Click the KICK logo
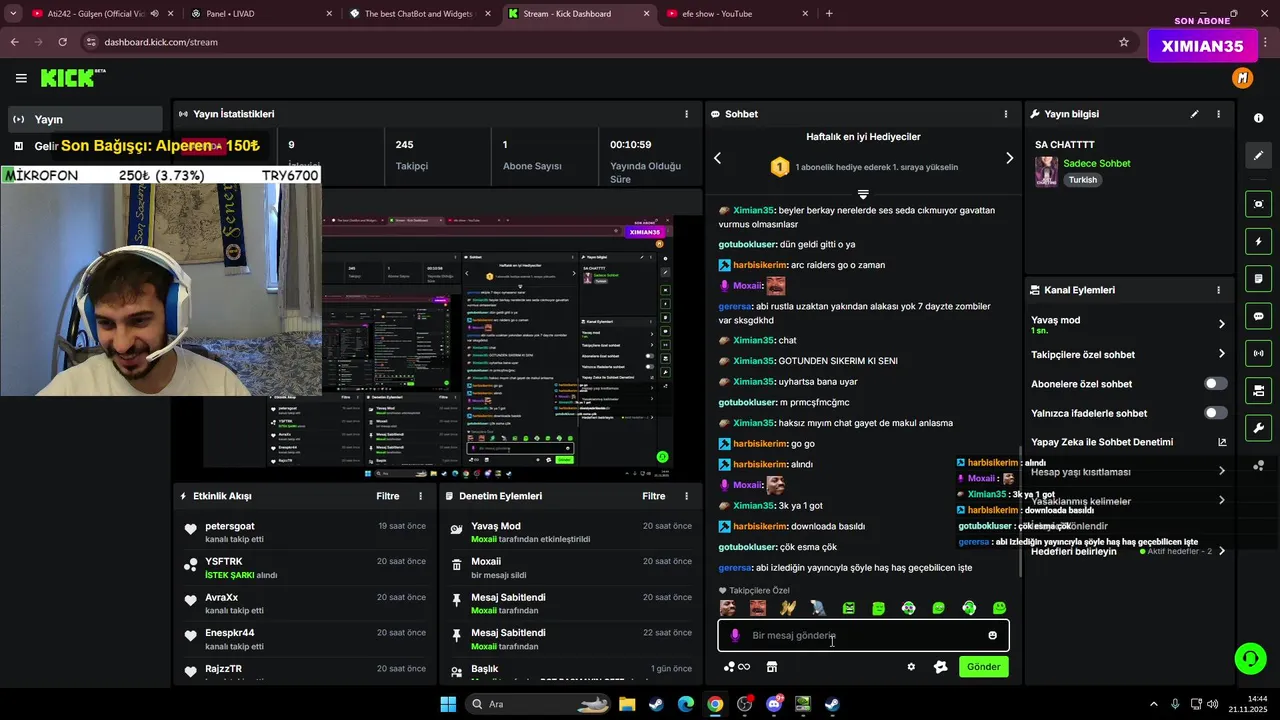Viewport: 1280px width, 720px height. (72, 78)
